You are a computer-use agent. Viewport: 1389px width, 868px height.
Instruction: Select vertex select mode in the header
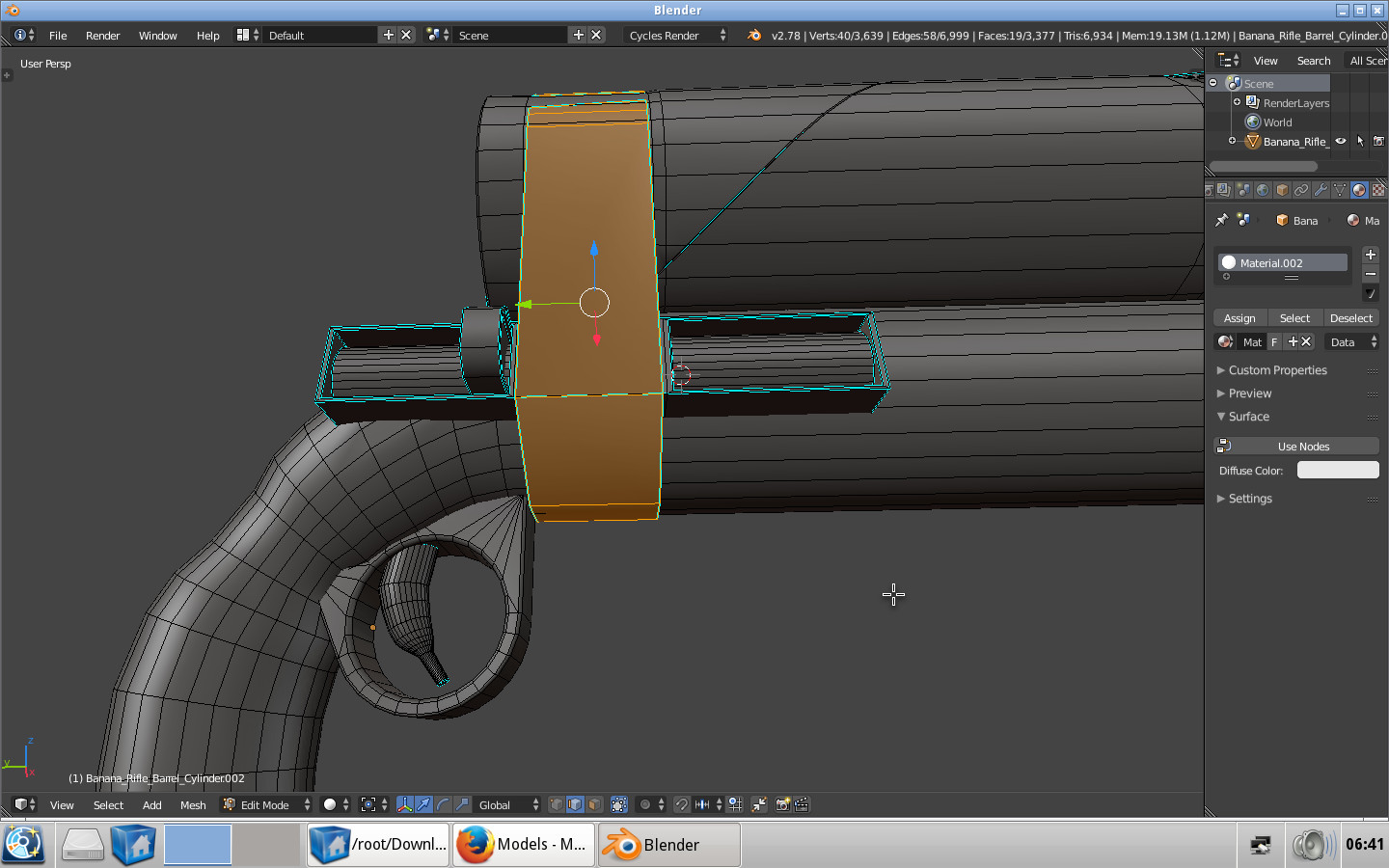point(557,804)
